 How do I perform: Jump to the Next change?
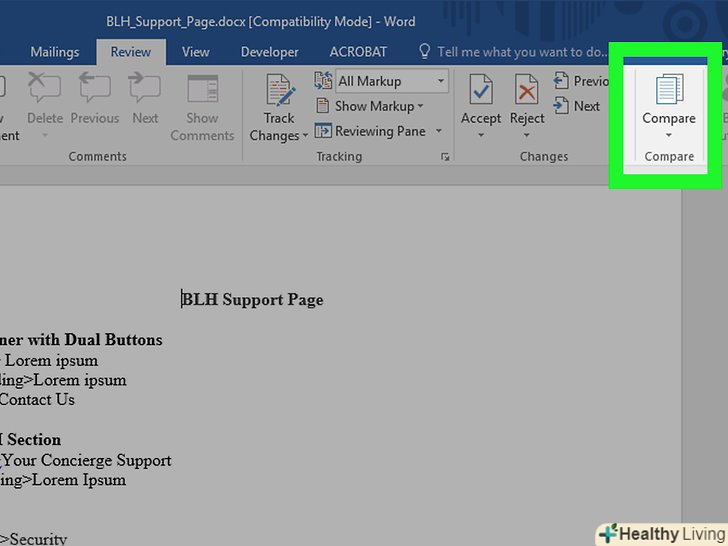[x=578, y=106]
